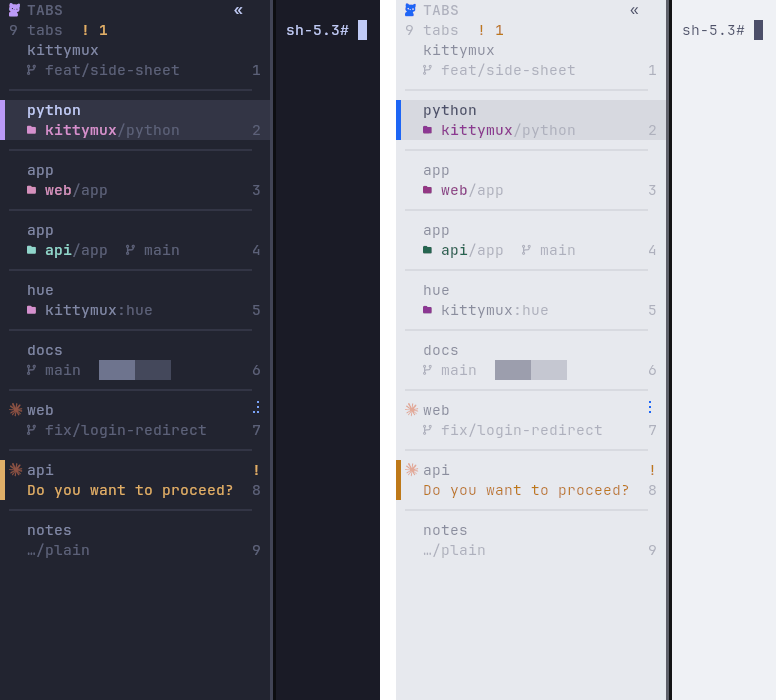Select 'Do you want to proceed?' prompt, dark sidebar
776x700 pixels.
point(130,490)
